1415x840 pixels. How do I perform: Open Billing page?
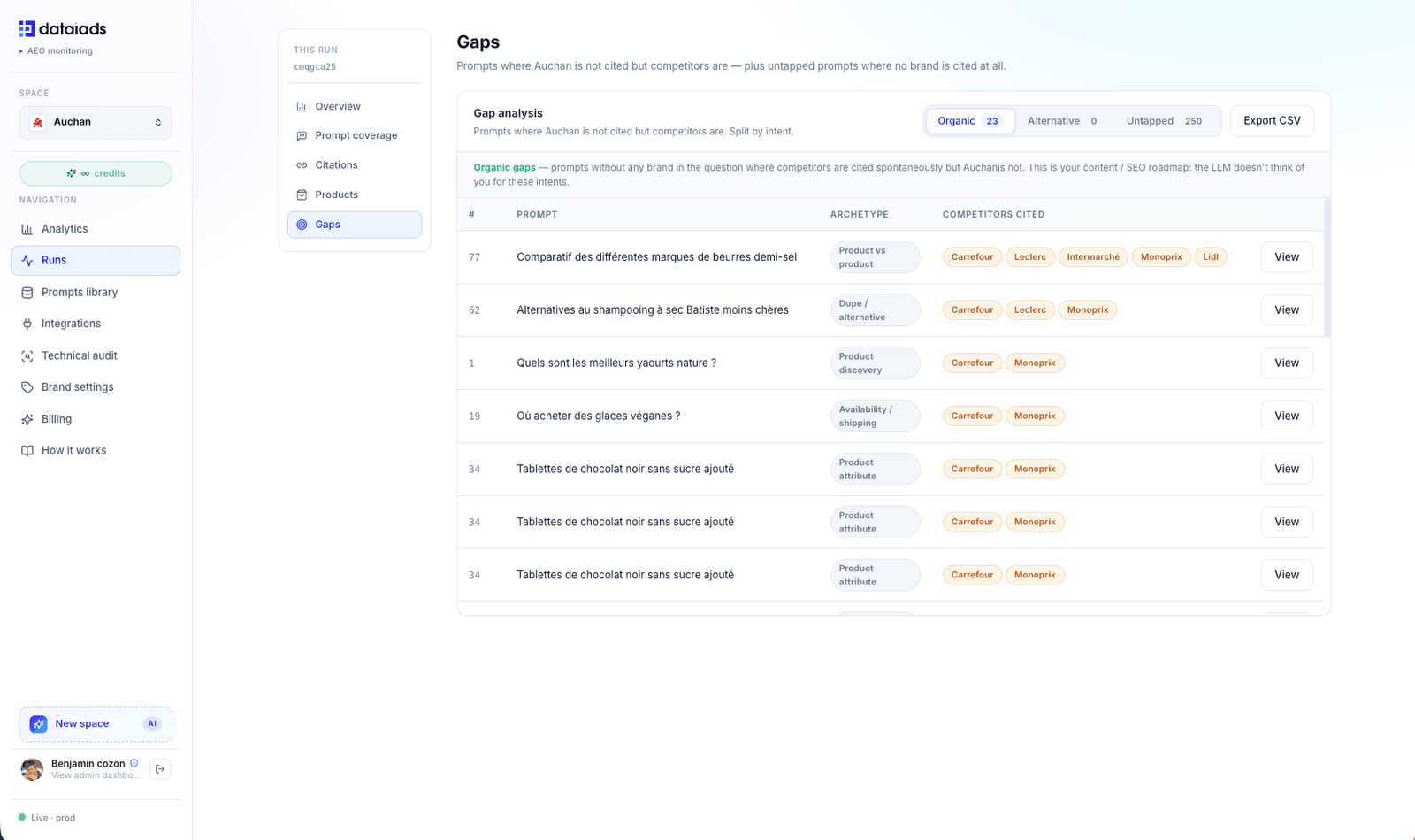96,419
